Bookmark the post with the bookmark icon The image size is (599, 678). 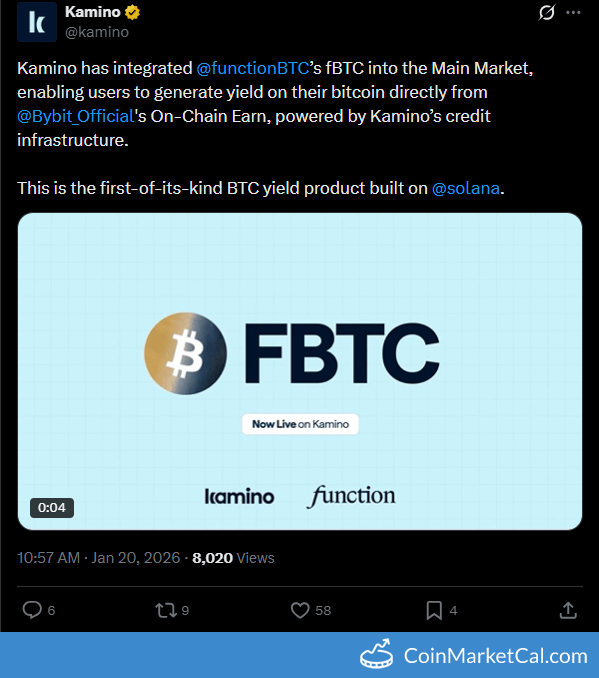pos(434,610)
